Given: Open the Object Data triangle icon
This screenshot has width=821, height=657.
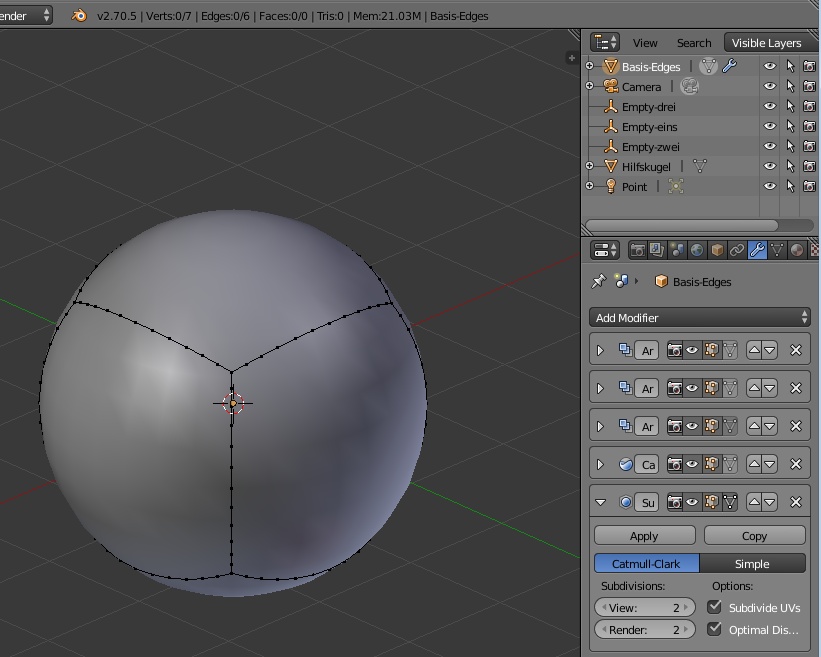Looking at the screenshot, I should click(x=777, y=250).
